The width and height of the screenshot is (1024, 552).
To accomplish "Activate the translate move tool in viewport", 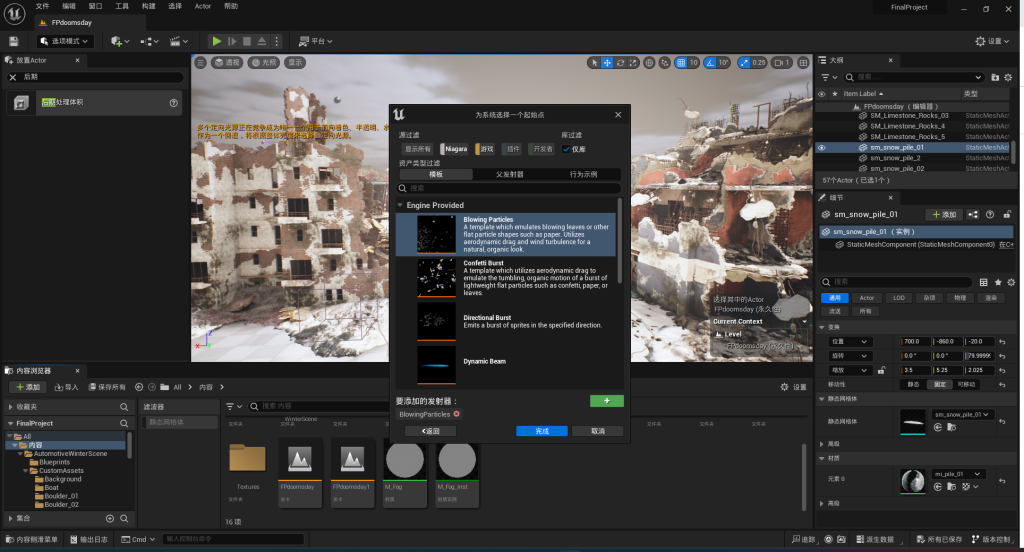I will pos(607,63).
